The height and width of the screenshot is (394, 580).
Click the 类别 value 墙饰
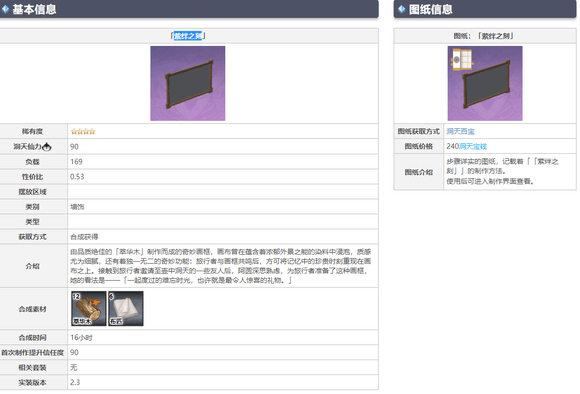point(77,207)
